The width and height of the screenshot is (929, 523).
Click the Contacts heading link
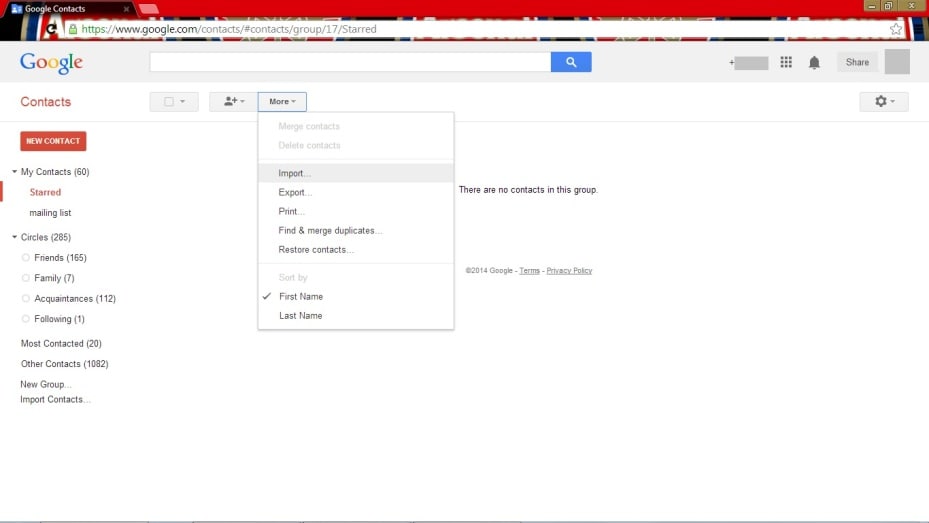(46, 102)
